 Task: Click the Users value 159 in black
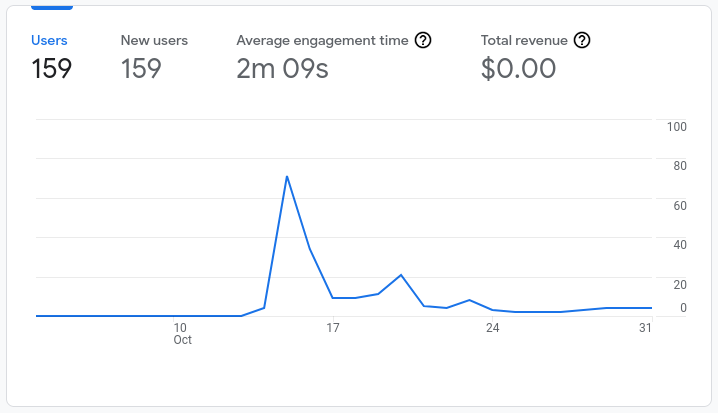51,69
